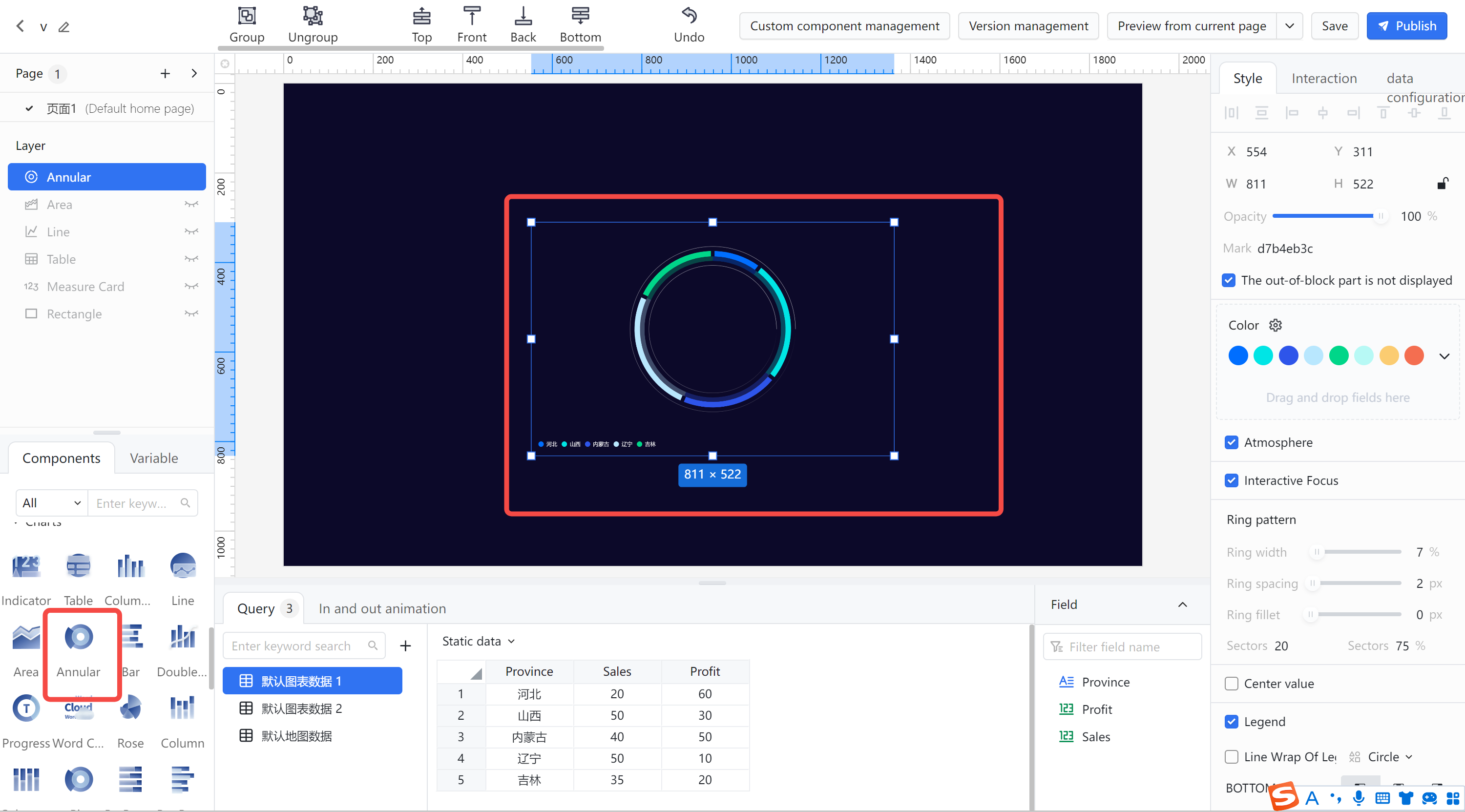
Task: Expand the color palette list
Action: pyautogui.click(x=1444, y=356)
